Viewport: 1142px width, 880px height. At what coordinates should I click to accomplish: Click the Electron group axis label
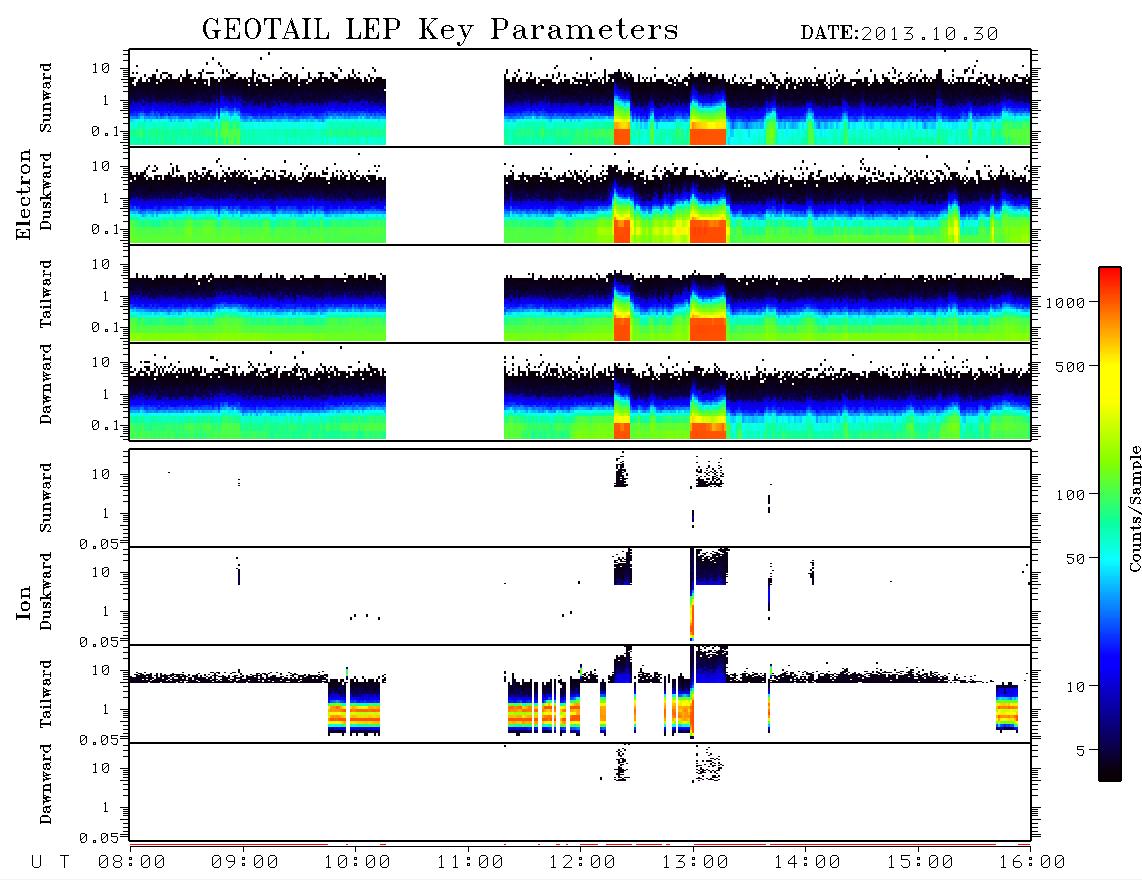pyautogui.click(x=23, y=194)
